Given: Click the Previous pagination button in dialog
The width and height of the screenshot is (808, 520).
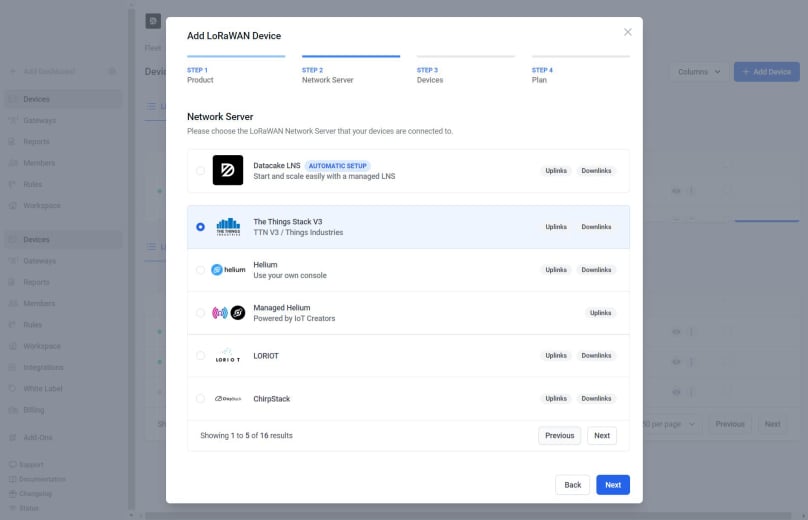Looking at the screenshot, I should [x=559, y=436].
